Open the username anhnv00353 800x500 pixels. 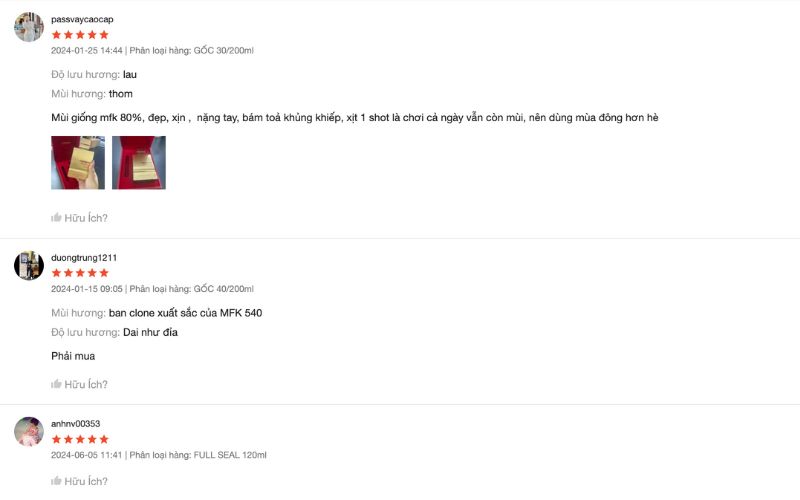click(x=76, y=423)
